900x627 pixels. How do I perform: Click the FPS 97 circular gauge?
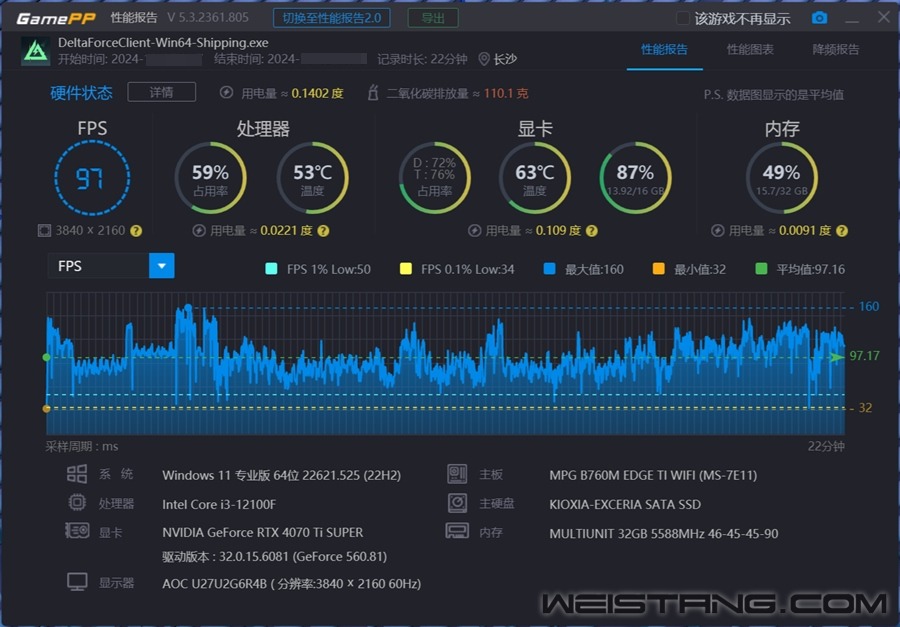(x=92, y=178)
